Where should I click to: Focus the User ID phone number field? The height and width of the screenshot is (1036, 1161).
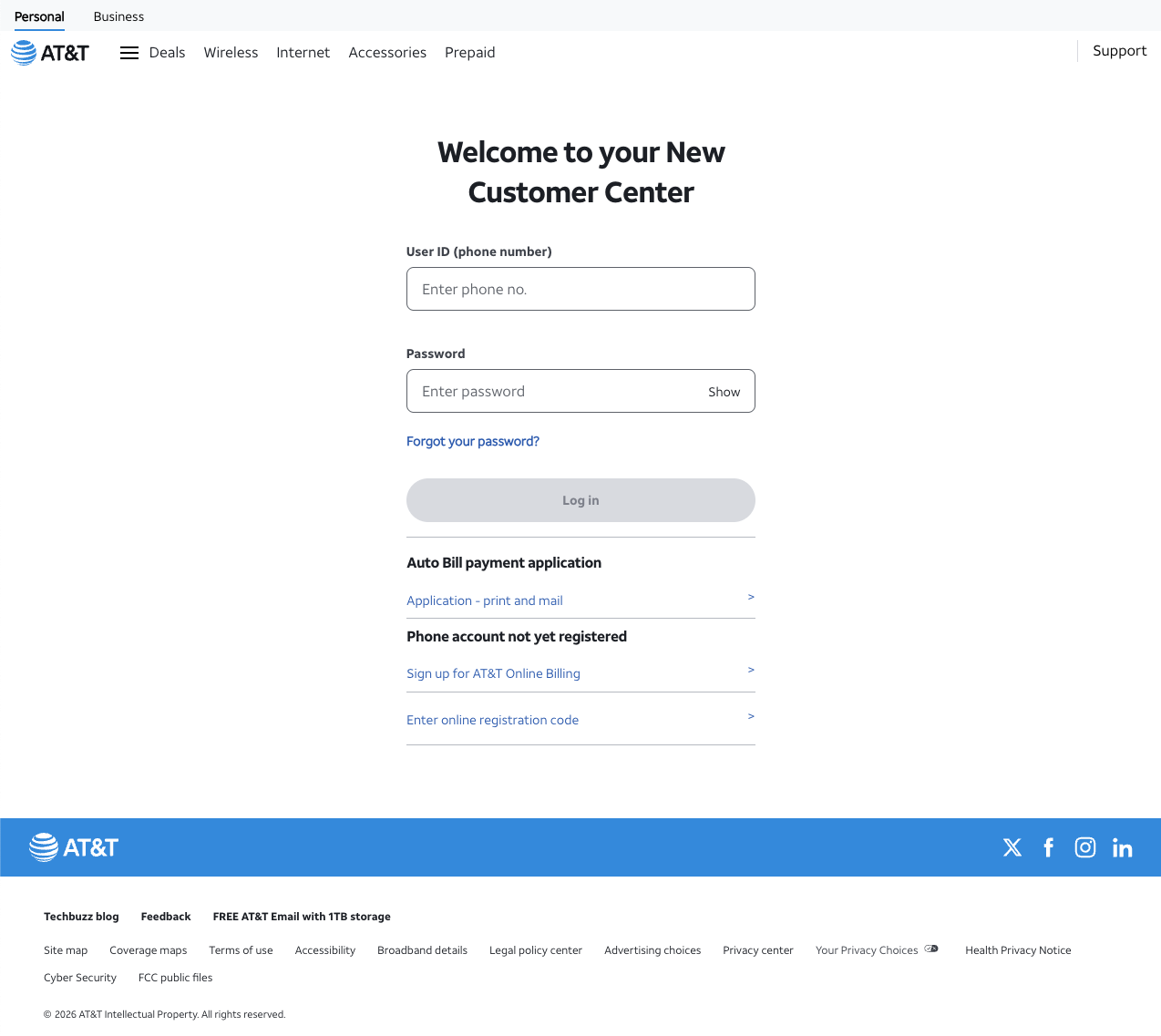pos(580,289)
